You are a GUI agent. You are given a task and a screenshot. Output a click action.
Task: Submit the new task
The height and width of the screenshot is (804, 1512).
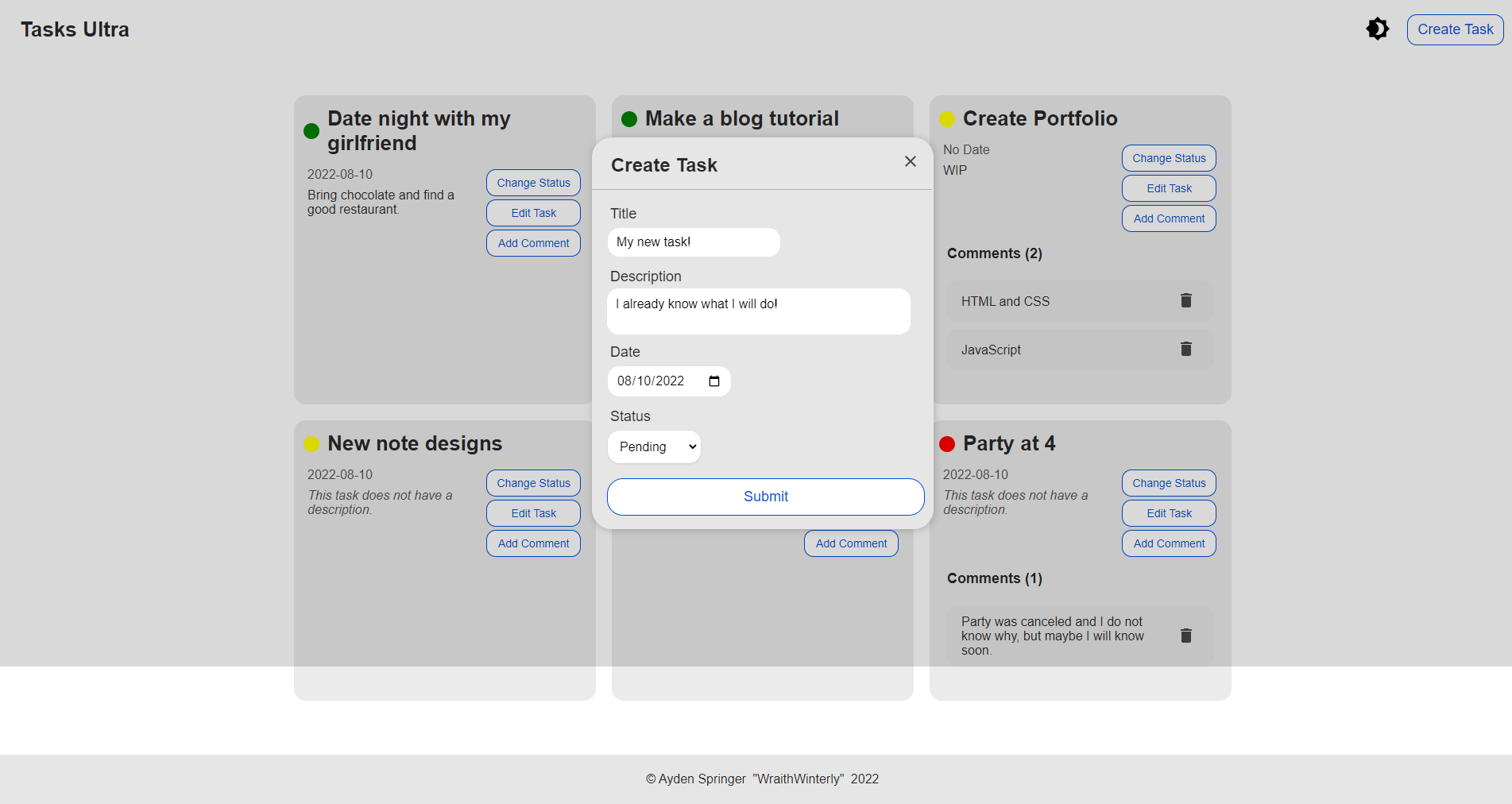click(x=764, y=497)
